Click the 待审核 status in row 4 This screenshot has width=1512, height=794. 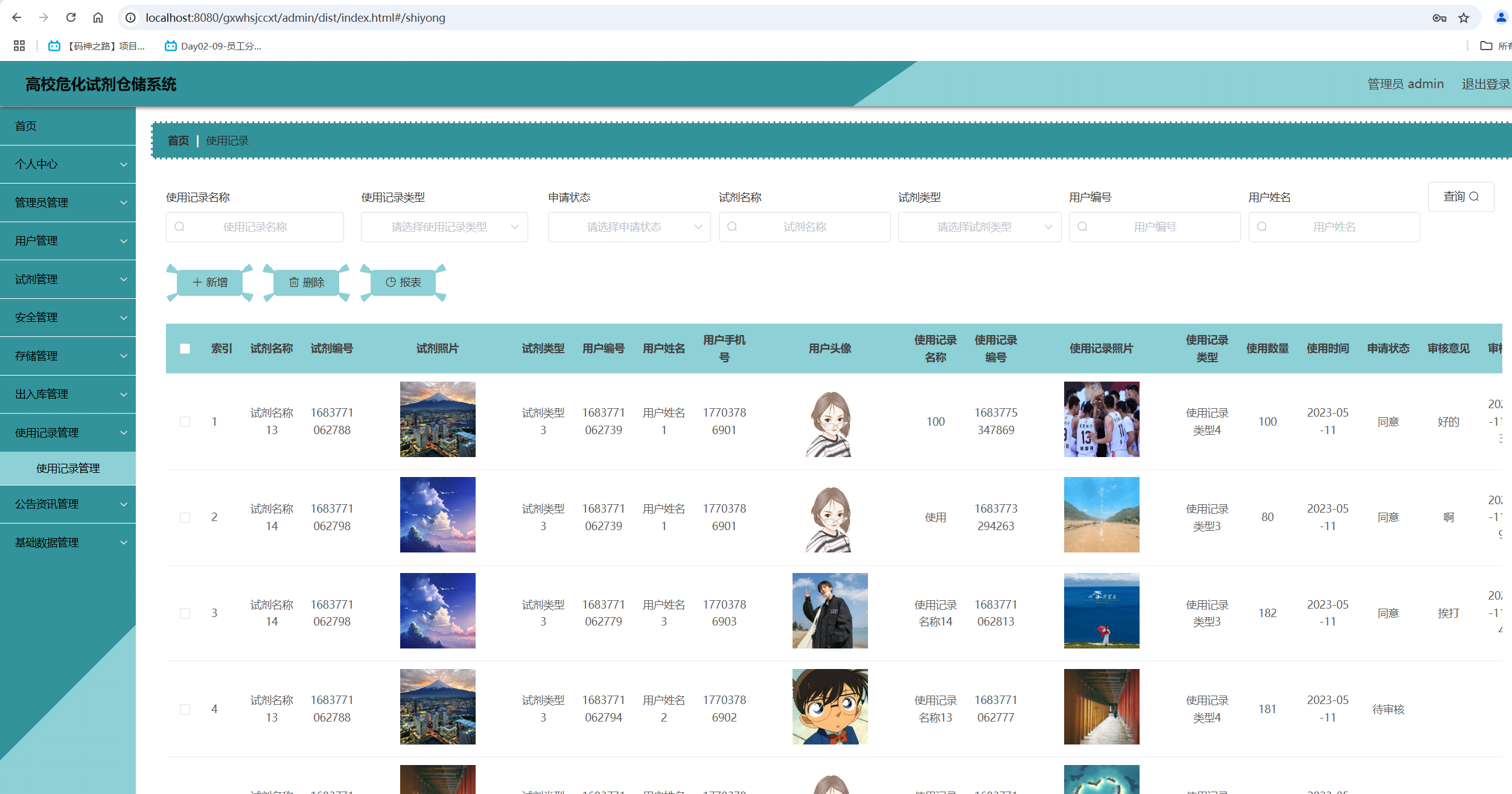point(1388,709)
